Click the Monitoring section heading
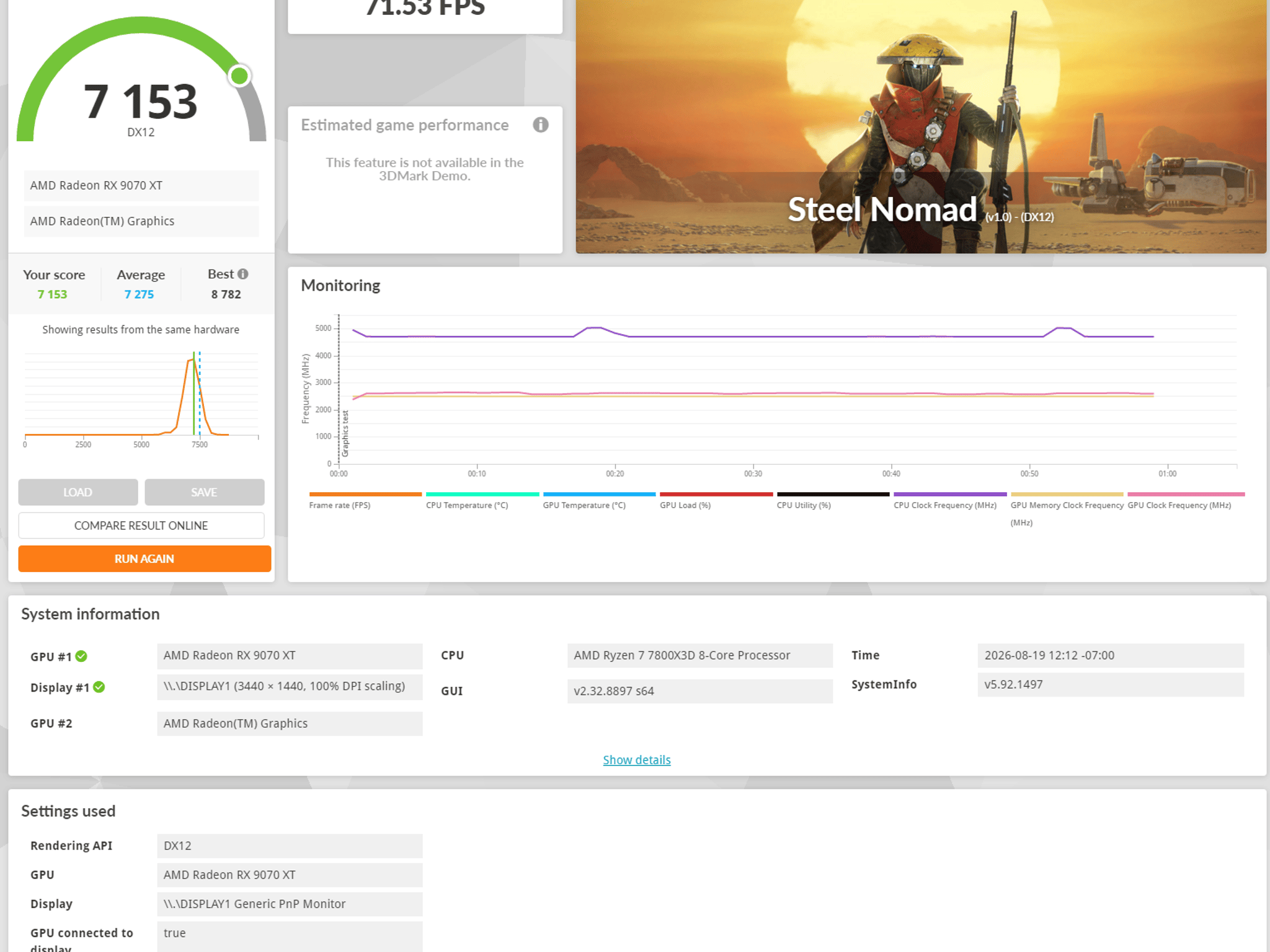The image size is (1270, 952). 340,286
